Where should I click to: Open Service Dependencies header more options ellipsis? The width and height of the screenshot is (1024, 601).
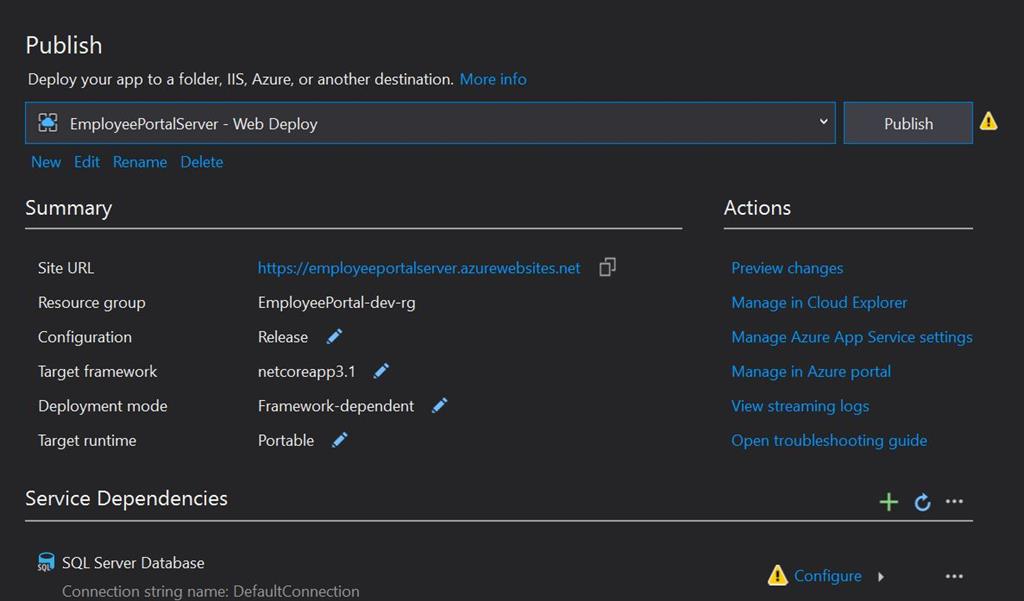954,501
